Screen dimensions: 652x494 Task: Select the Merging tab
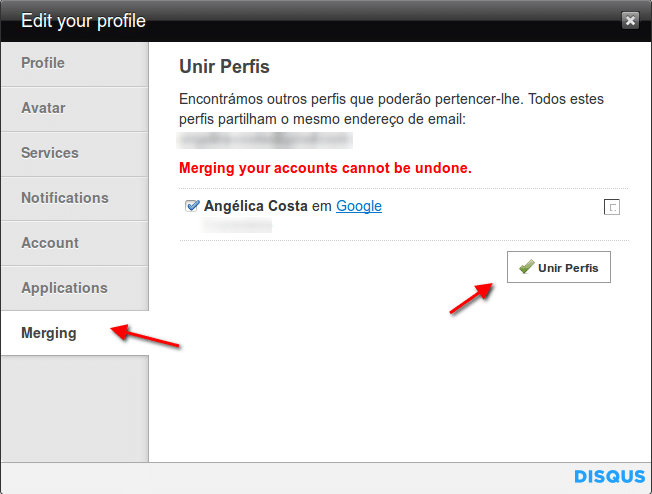[49, 333]
